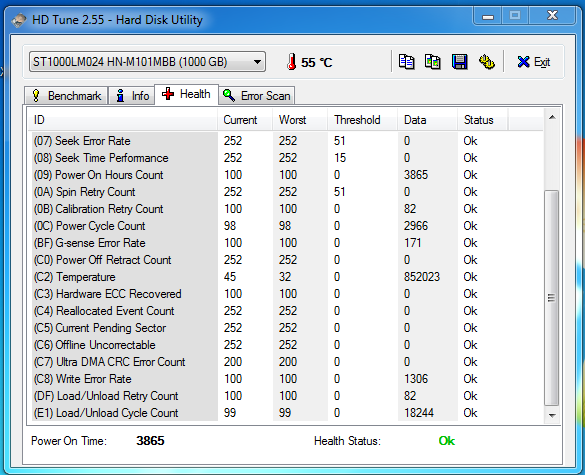Click the scrollbar up arrow
This screenshot has width=585, height=475.
tap(552, 118)
